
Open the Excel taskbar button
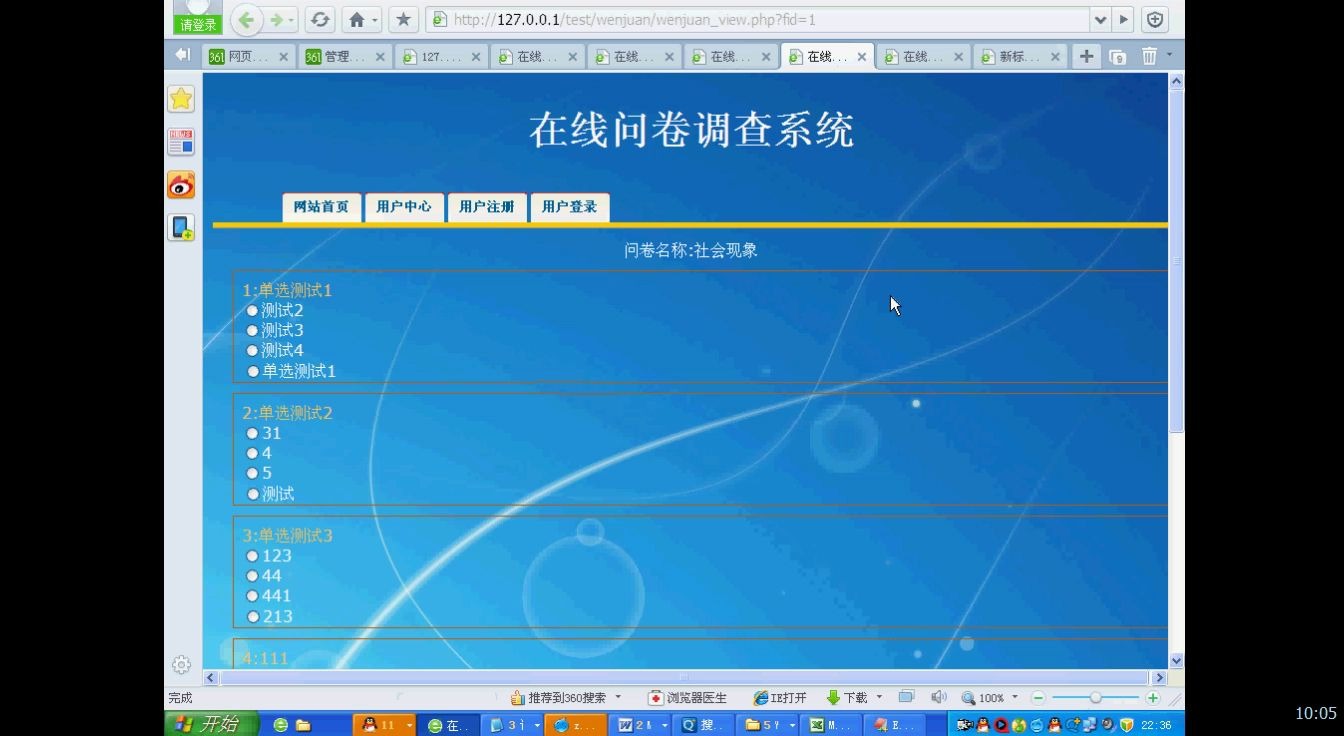point(832,725)
